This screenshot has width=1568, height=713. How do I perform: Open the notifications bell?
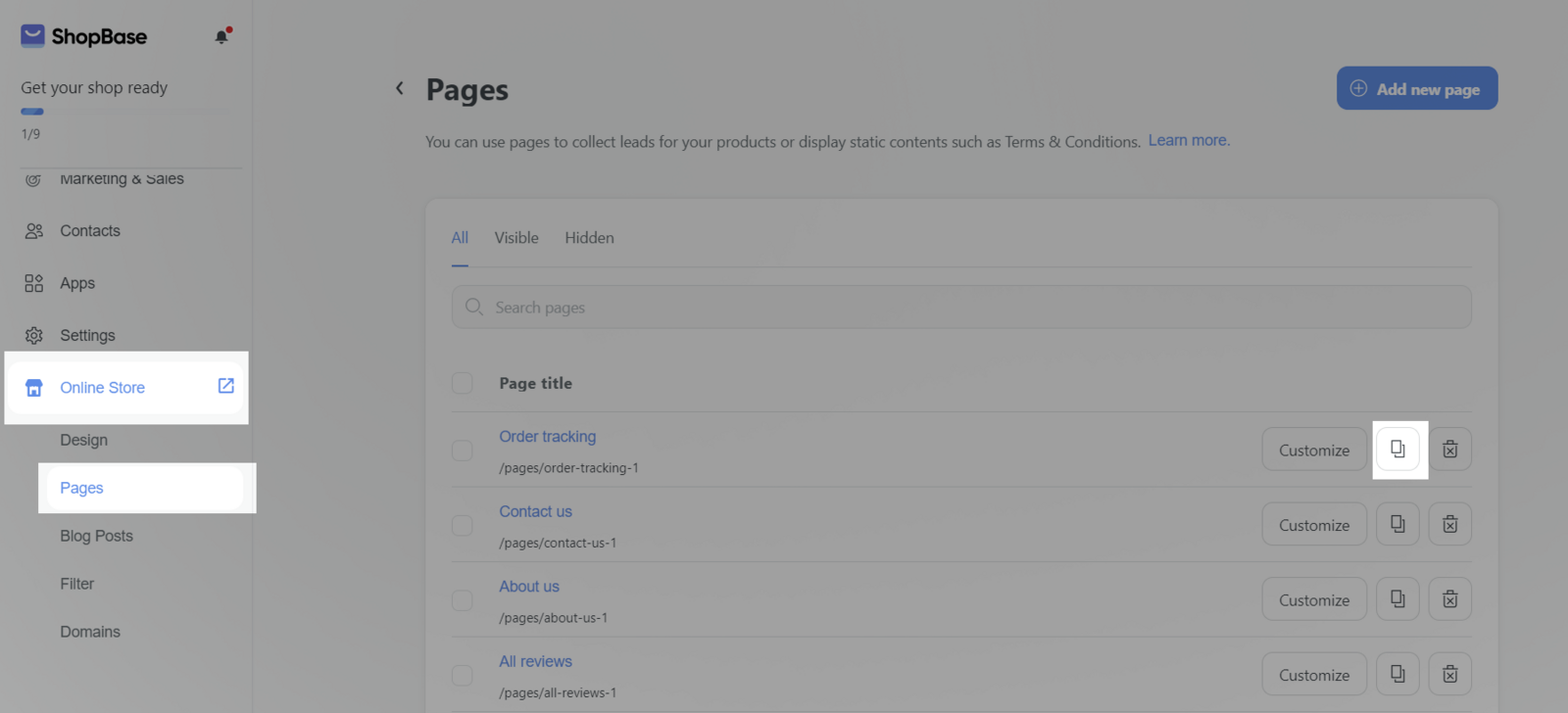[x=222, y=36]
